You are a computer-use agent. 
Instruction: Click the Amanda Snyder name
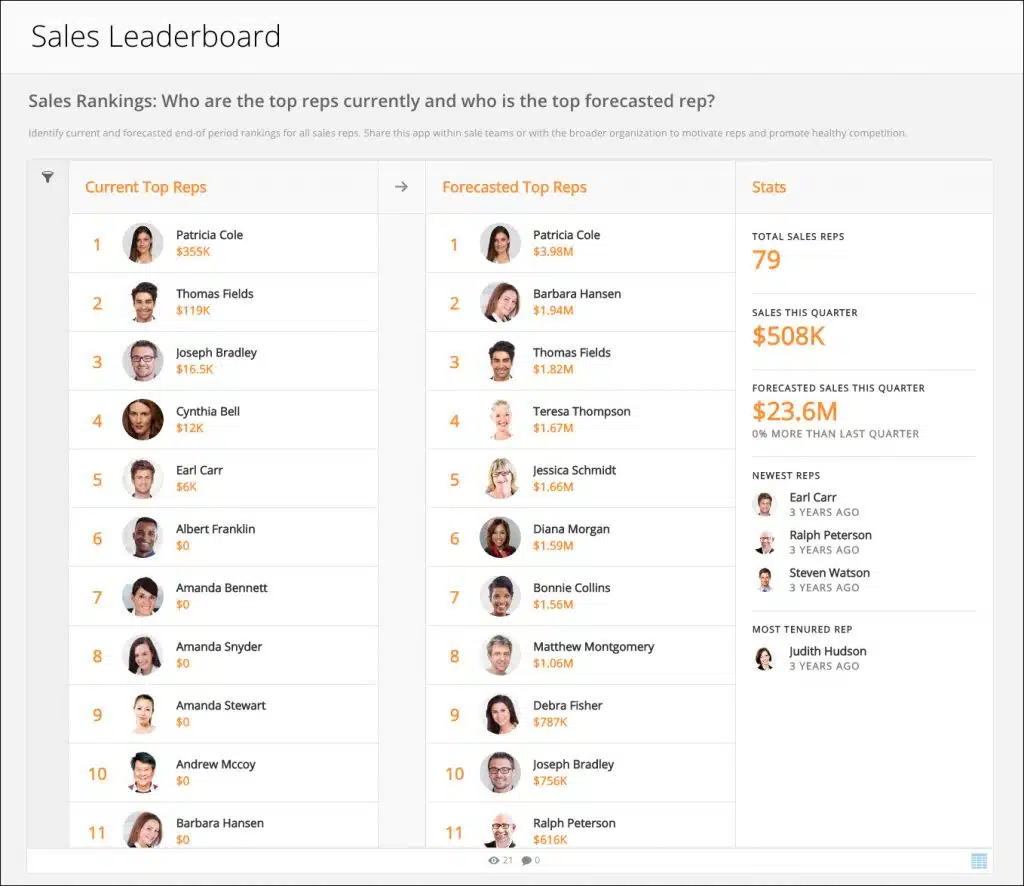pyautogui.click(x=219, y=646)
